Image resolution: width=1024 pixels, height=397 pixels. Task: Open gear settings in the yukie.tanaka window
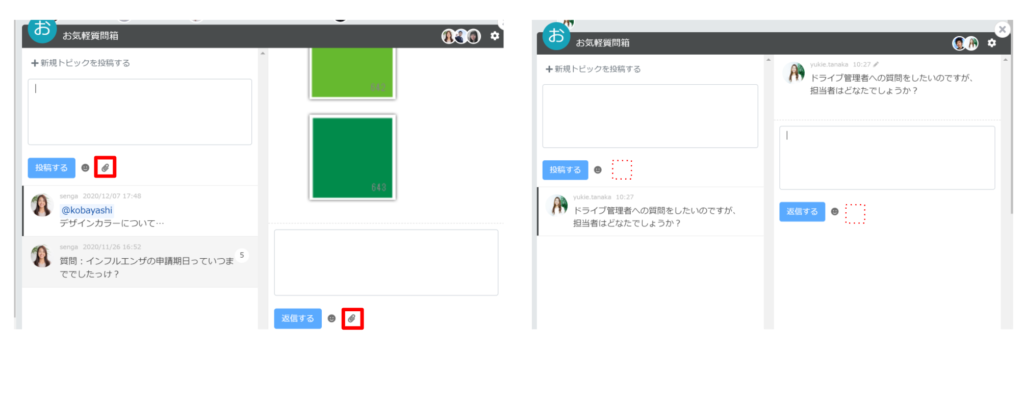pyautogui.click(x=991, y=43)
